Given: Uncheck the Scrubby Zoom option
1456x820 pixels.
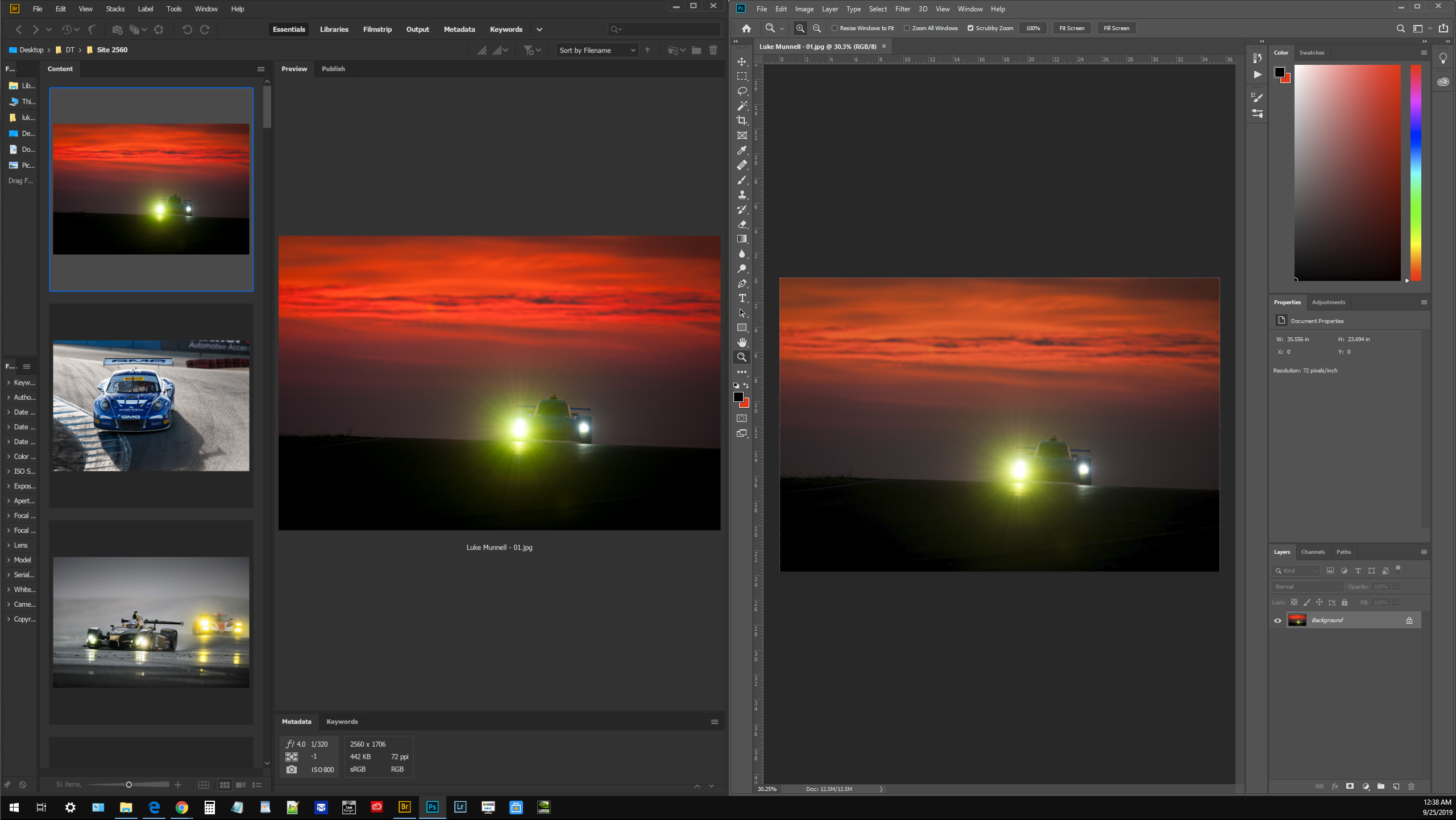Looking at the screenshot, I should click(970, 28).
